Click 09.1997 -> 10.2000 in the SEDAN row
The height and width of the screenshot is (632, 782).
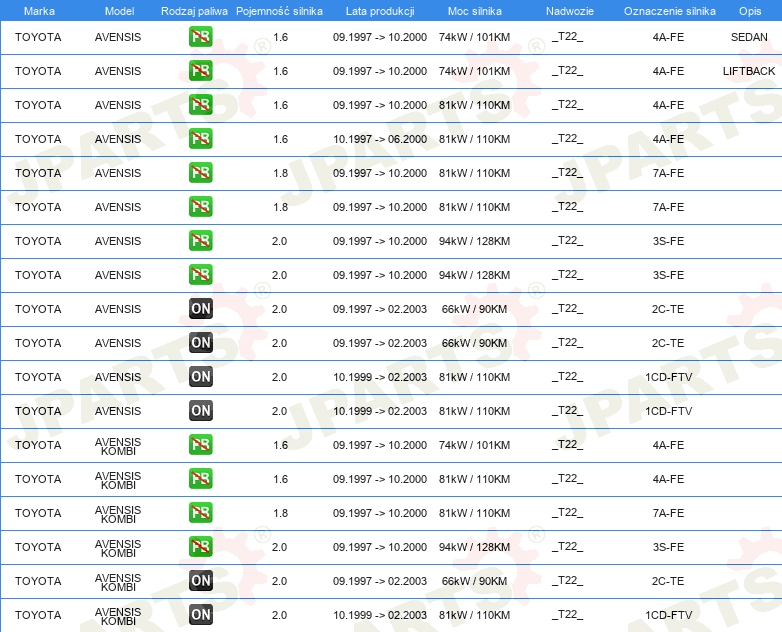[x=380, y=37]
